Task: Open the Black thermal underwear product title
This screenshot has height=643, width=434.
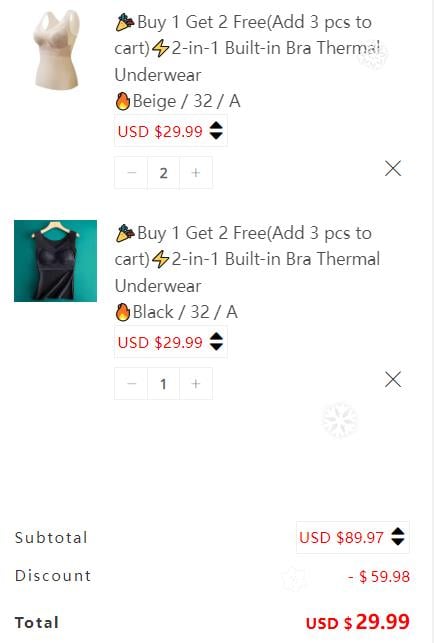Action: pos(247,259)
